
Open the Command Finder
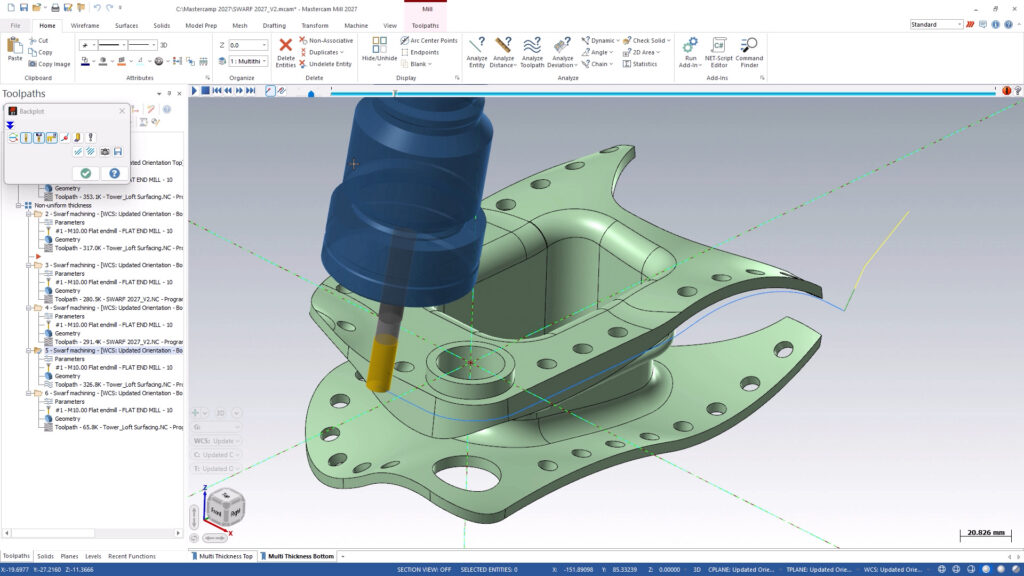(749, 52)
